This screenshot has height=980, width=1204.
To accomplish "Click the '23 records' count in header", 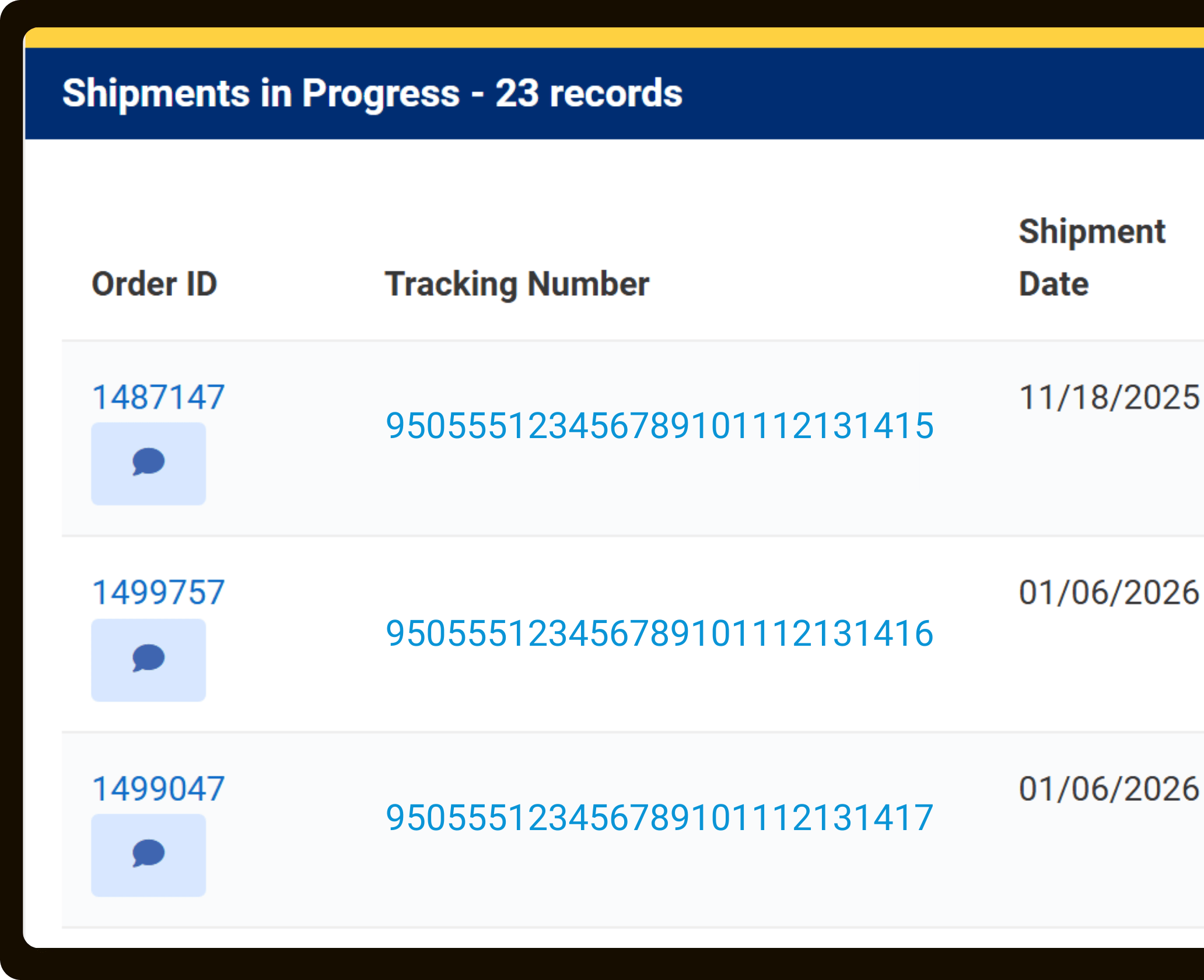I will [589, 93].
